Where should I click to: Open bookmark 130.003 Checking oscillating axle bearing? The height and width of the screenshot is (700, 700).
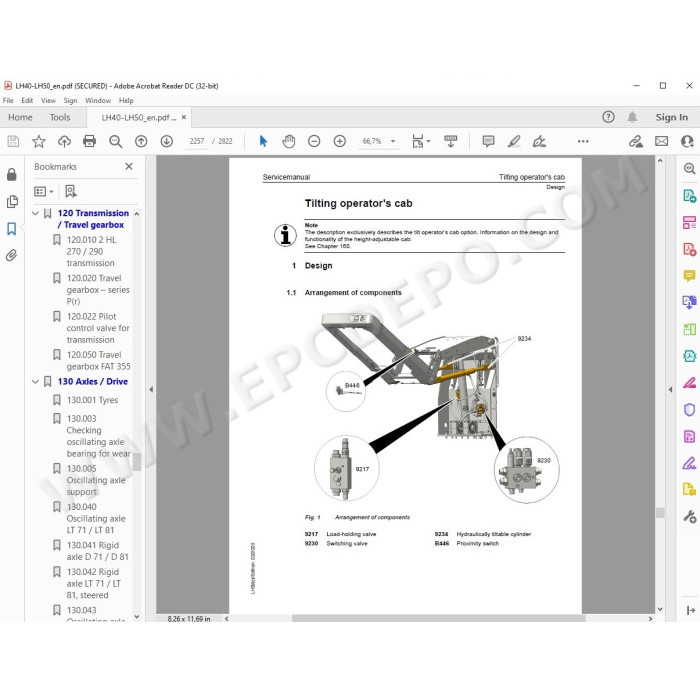(x=98, y=436)
